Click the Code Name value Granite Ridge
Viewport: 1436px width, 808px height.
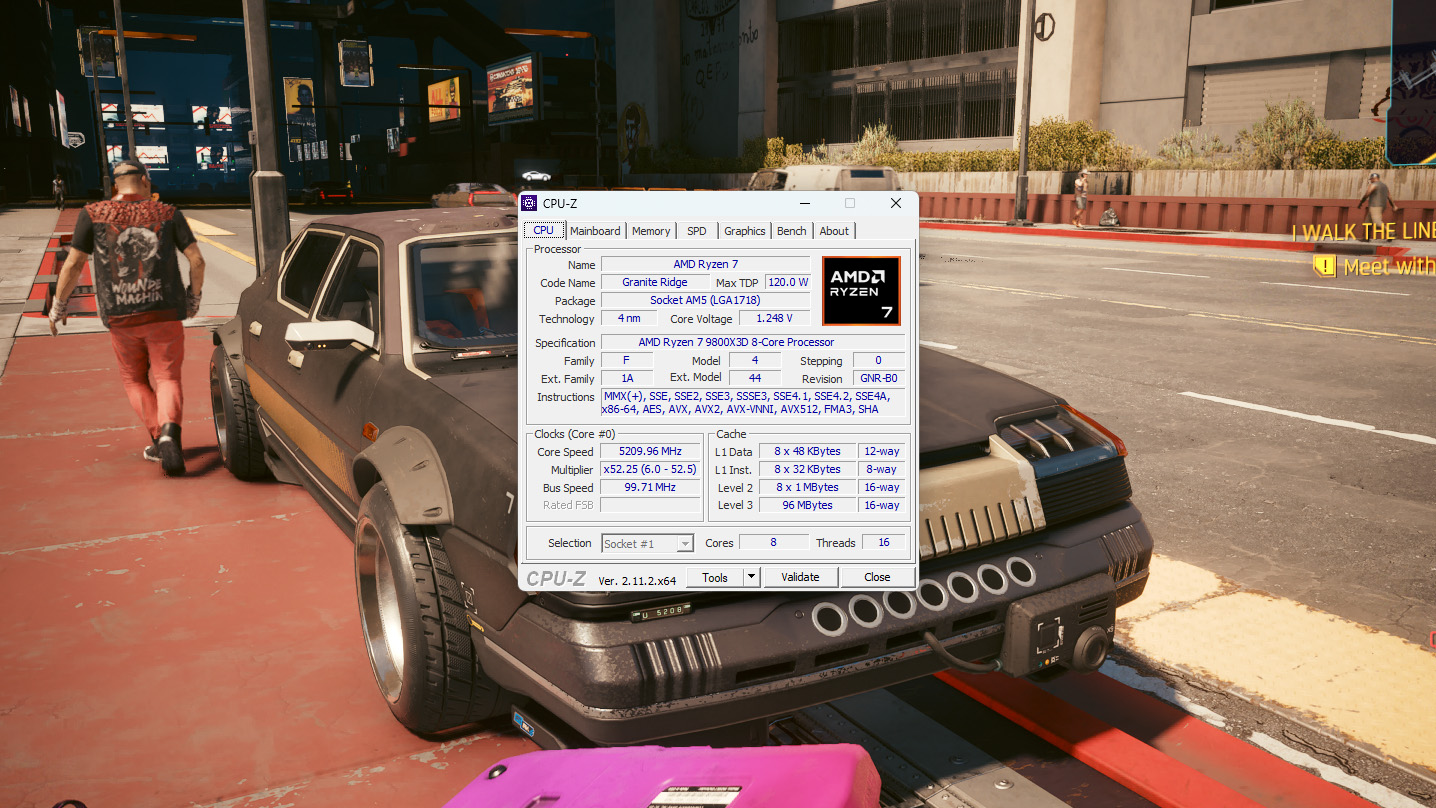(x=655, y=283)
